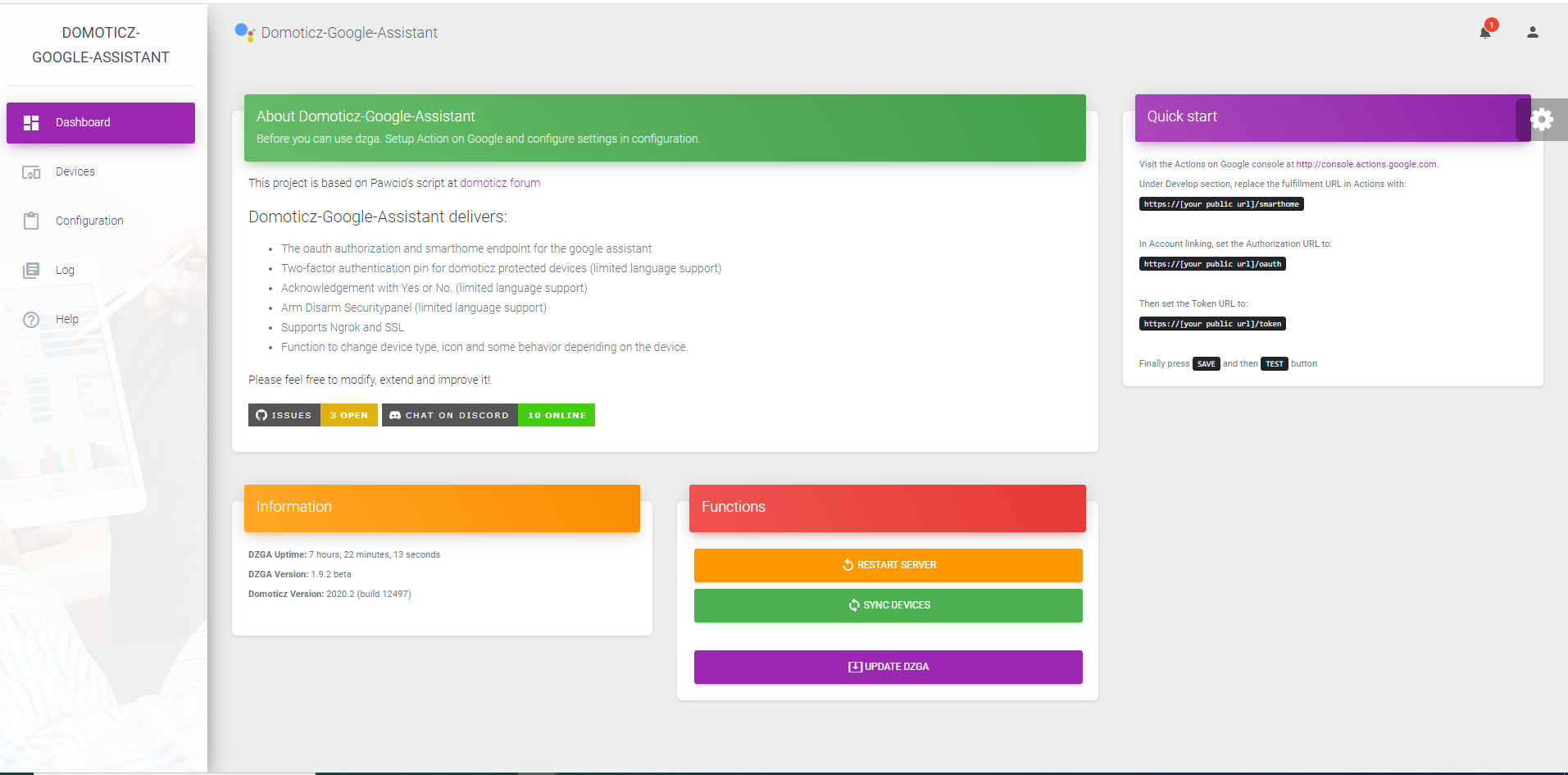Click 'Please feel free to modify' text

[370, 380]
